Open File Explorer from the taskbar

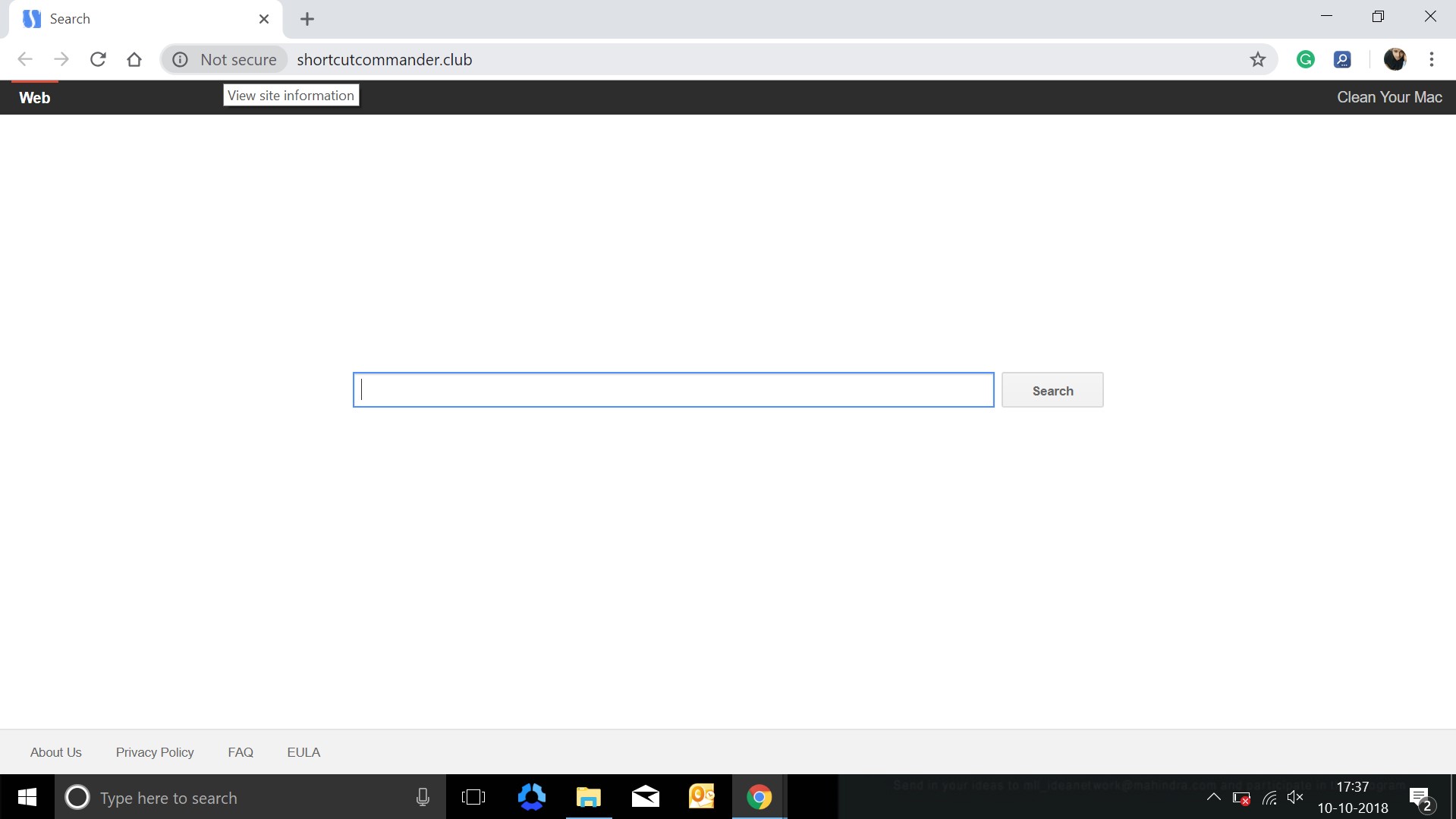588,797
